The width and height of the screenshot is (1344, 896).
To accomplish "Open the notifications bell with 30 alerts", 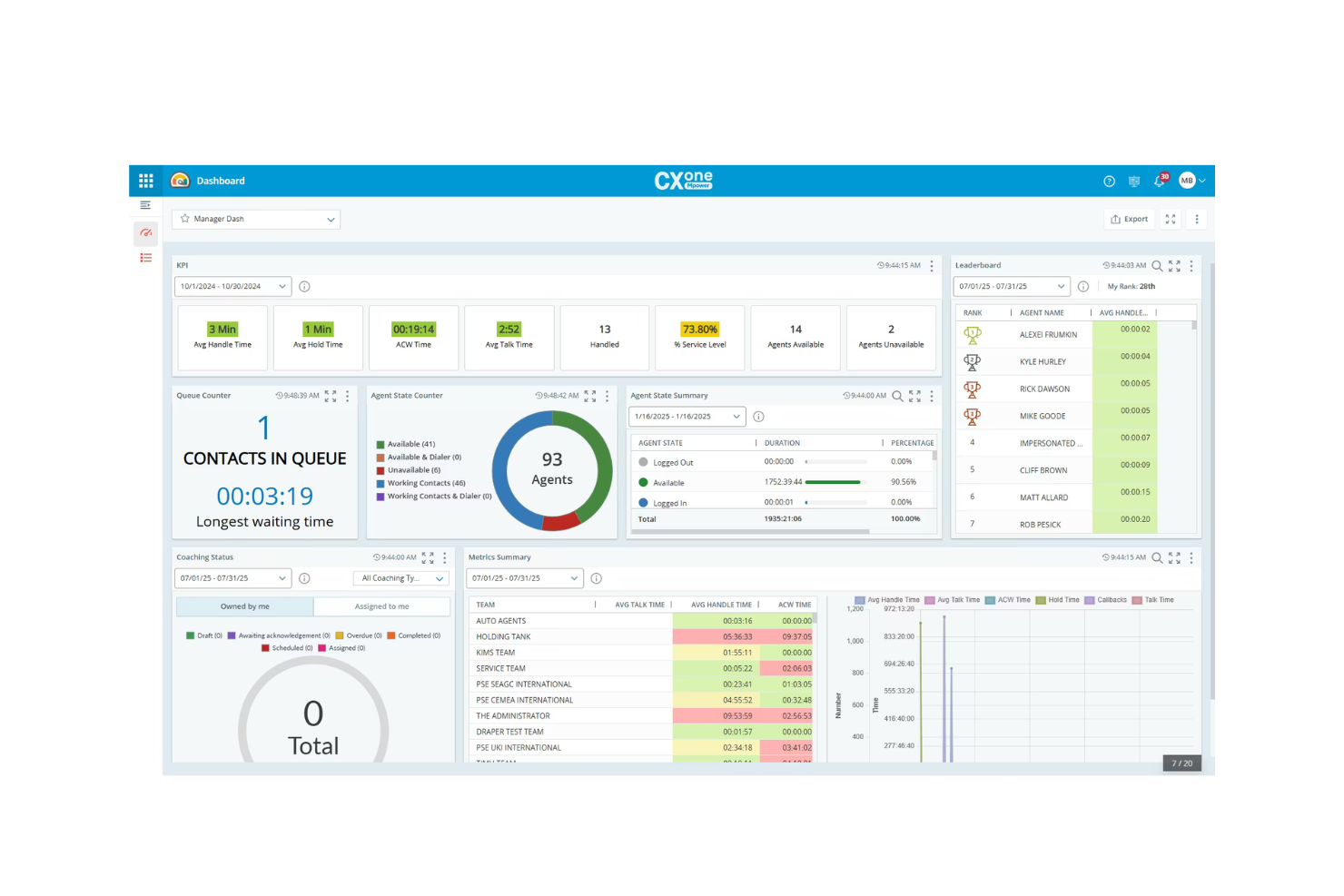I will tap(1160, 181).
